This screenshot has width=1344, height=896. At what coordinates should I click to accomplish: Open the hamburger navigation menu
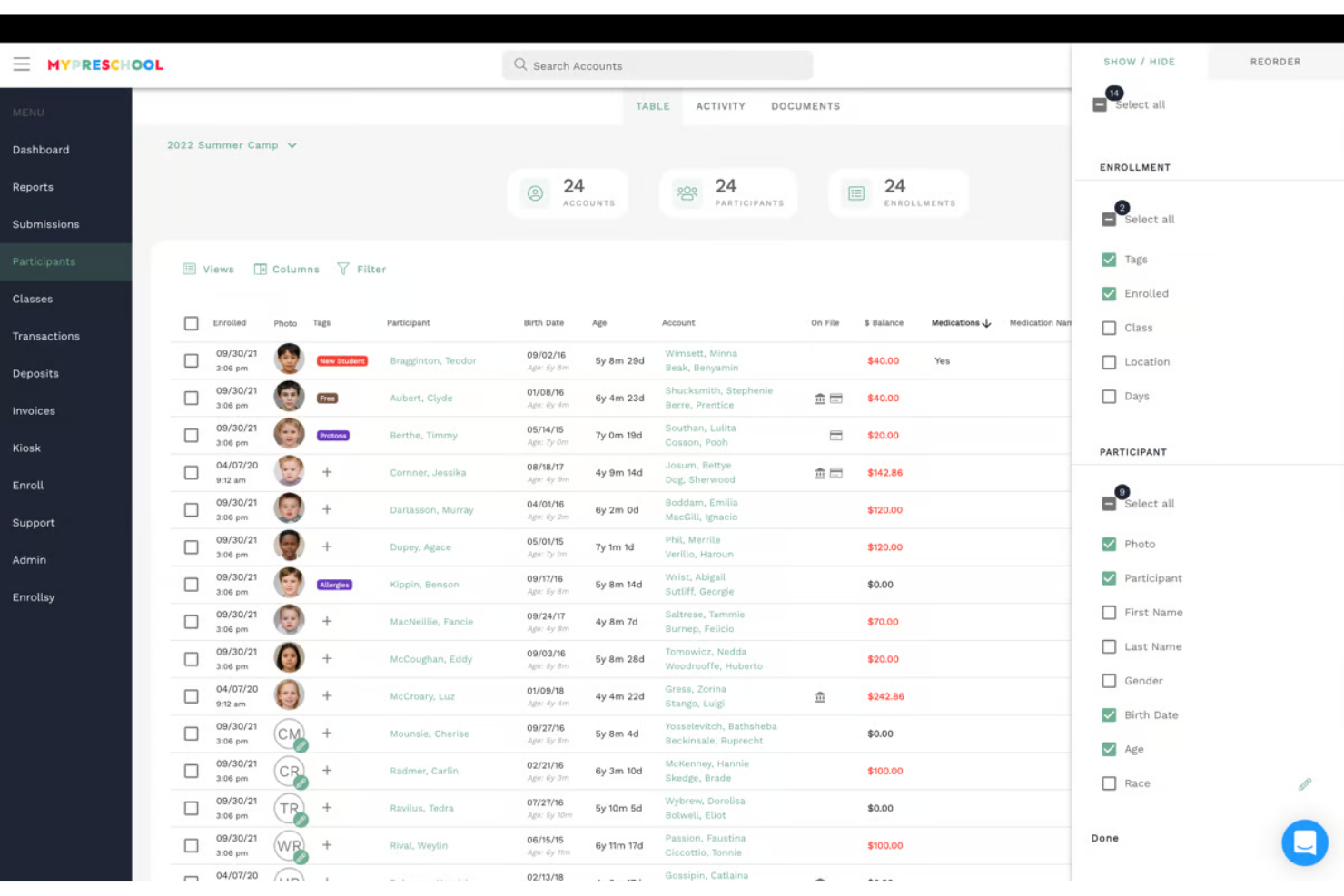[x=22, y=64]
